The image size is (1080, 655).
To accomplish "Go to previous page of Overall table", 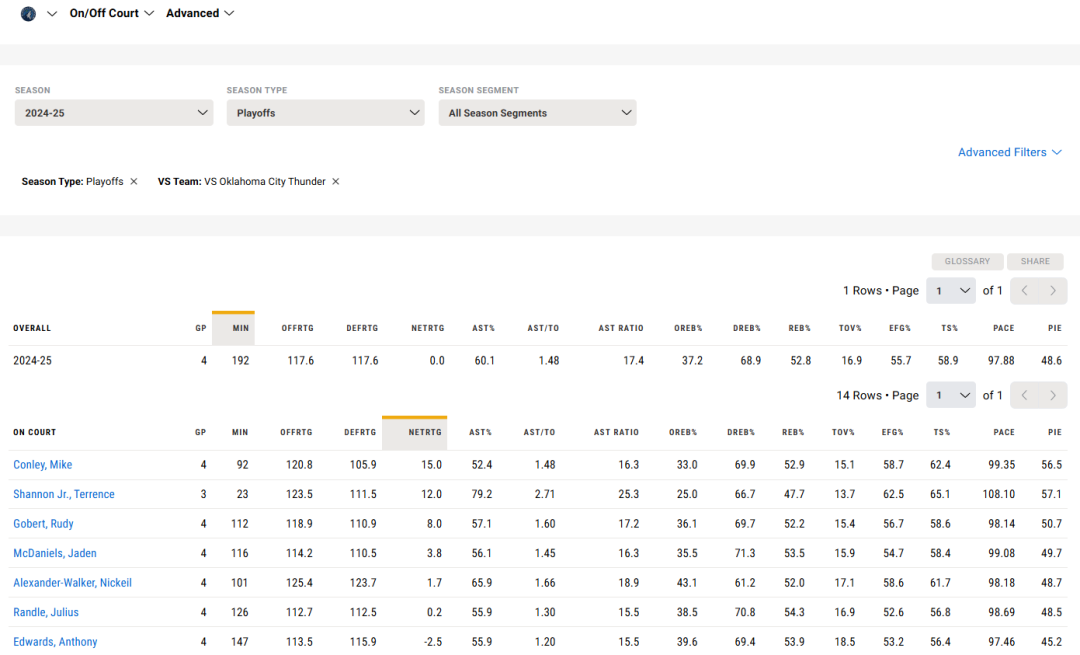I will (1024, 291).
